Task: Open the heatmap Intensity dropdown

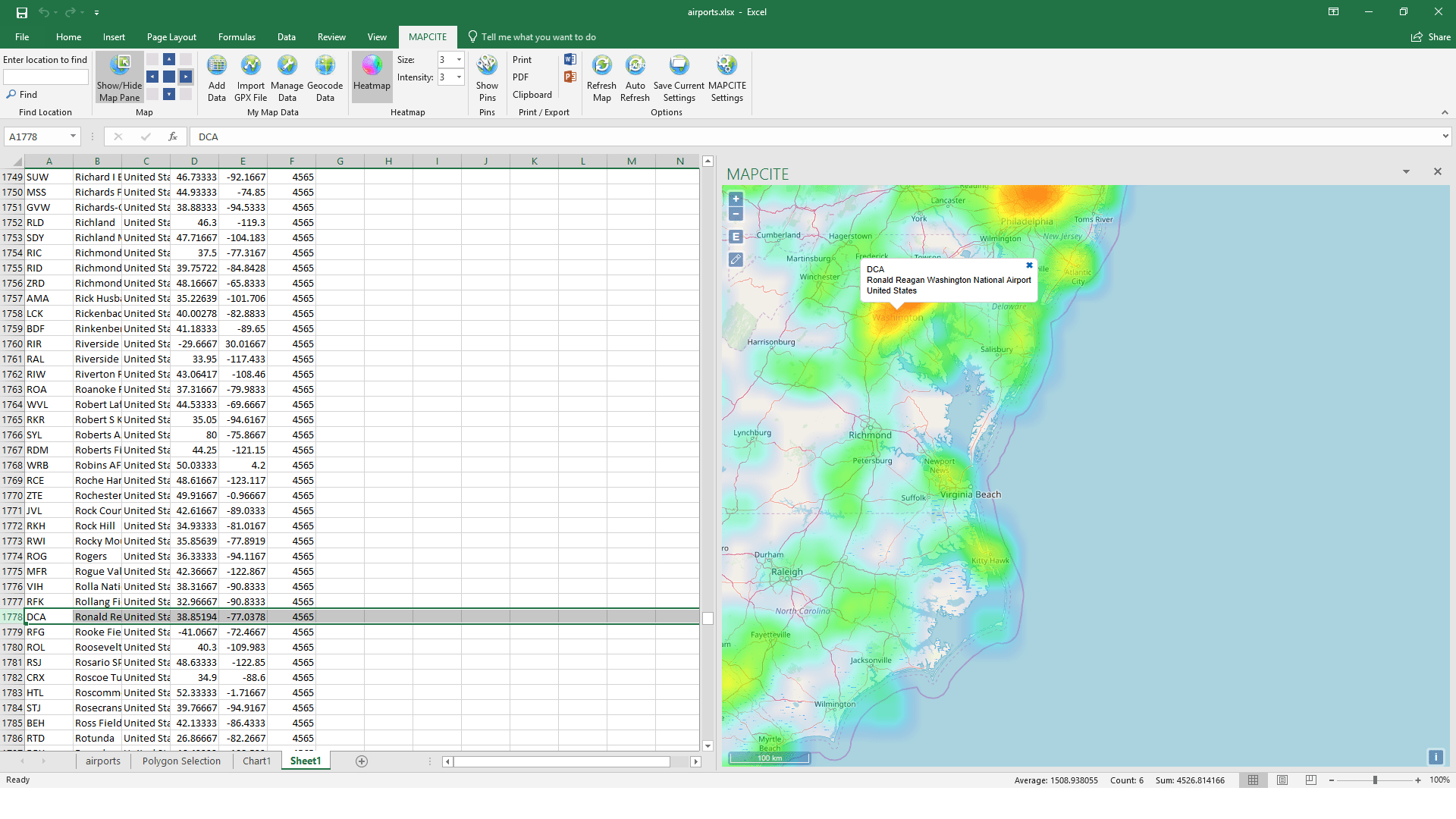Action: click(459, 77)
